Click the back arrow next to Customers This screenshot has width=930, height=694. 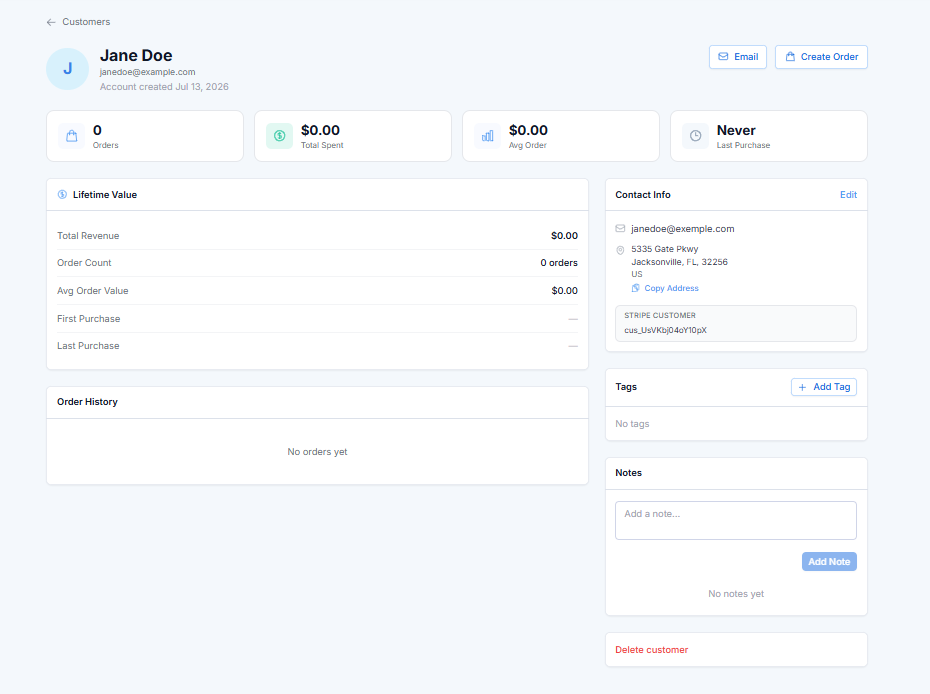tap(51, 22)
